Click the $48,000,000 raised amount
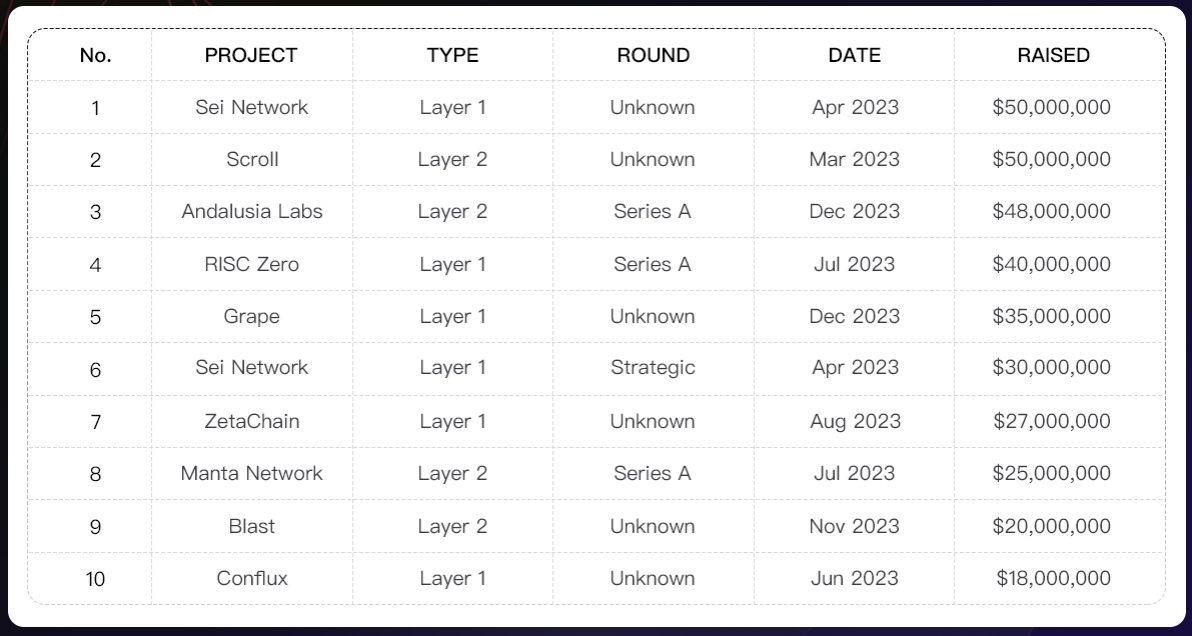 [1051, 211]
